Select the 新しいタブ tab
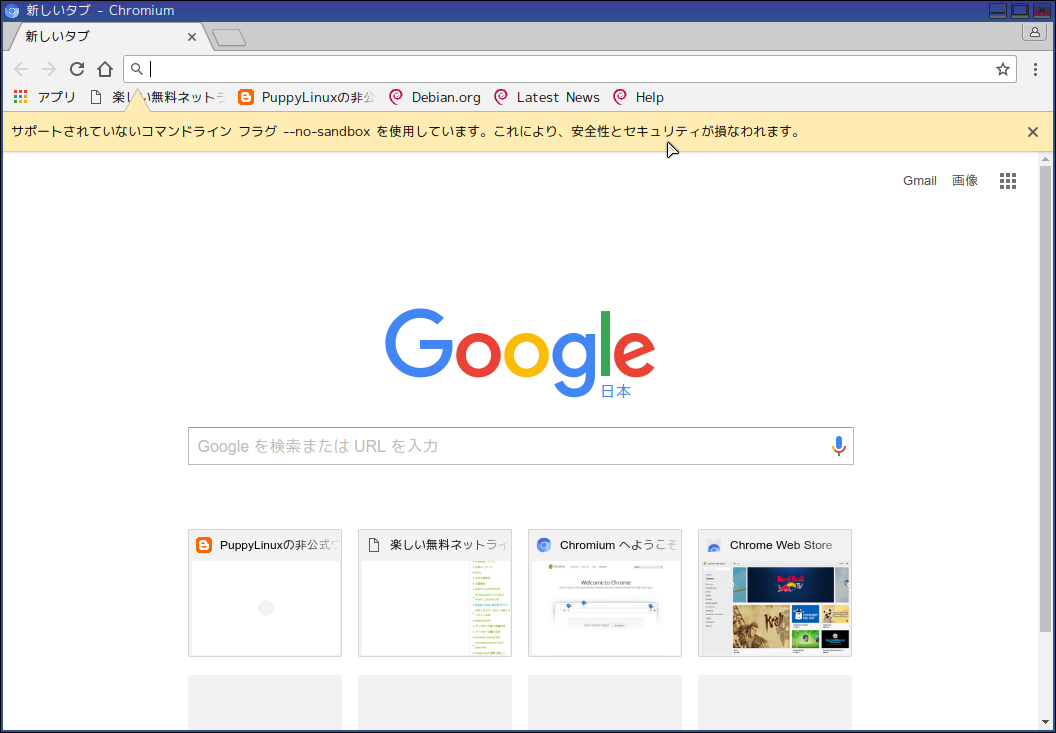The height and width of the screenshot is (733, 1056). pyautogui.click(x=108, y=36)
